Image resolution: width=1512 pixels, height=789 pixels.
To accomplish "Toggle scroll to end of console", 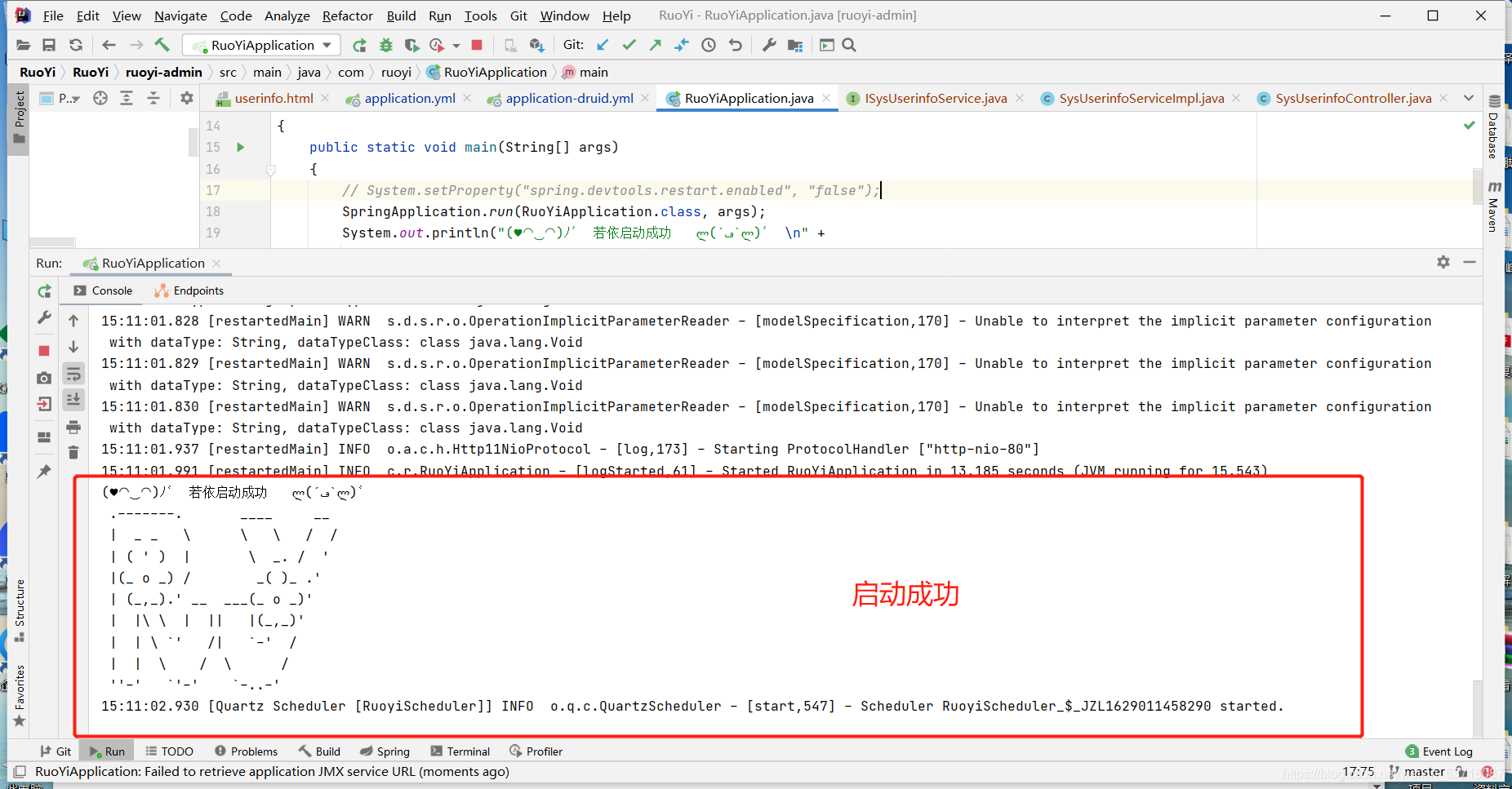I will 73,399.
